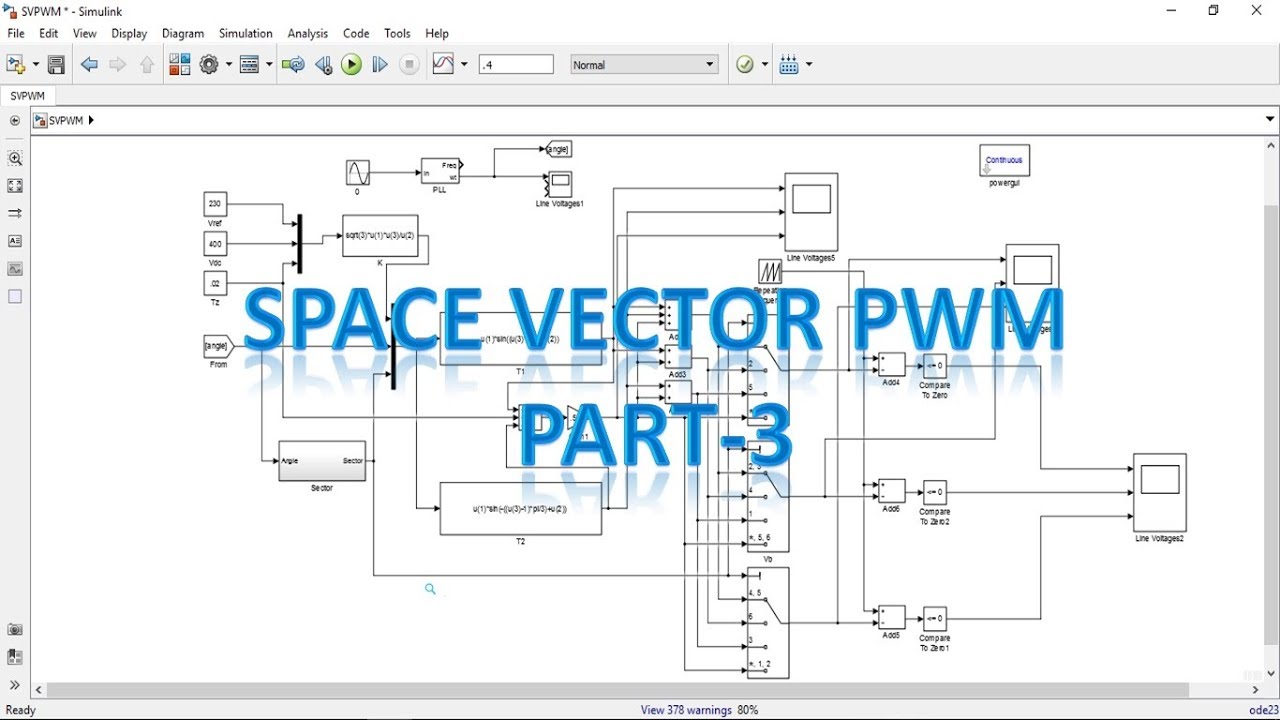Click the screenshot camera icon
Screen dimensions: 1280x720
15,630
